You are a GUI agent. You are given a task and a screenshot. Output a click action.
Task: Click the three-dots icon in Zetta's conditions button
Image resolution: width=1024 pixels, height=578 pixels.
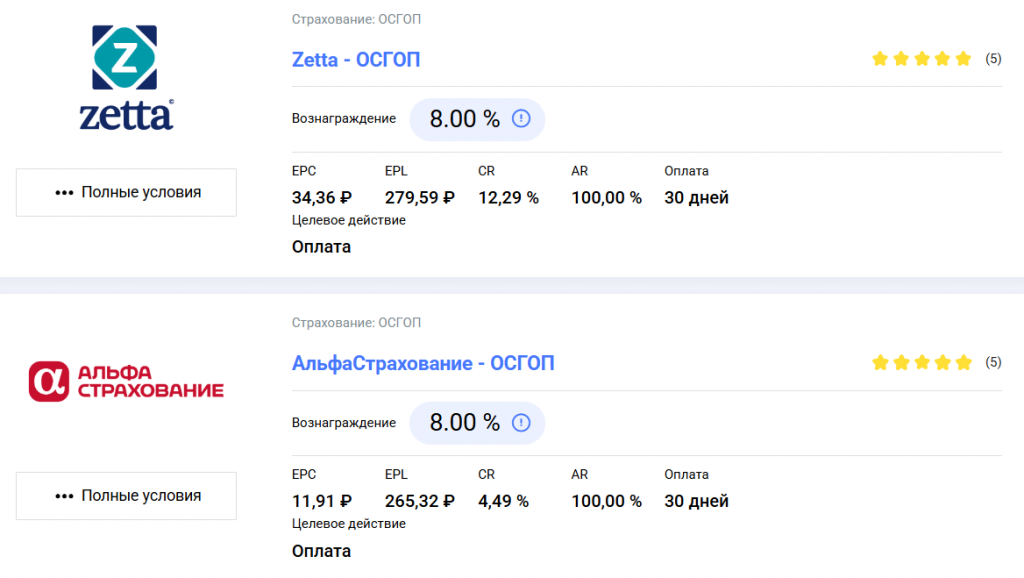click(64, 193)
